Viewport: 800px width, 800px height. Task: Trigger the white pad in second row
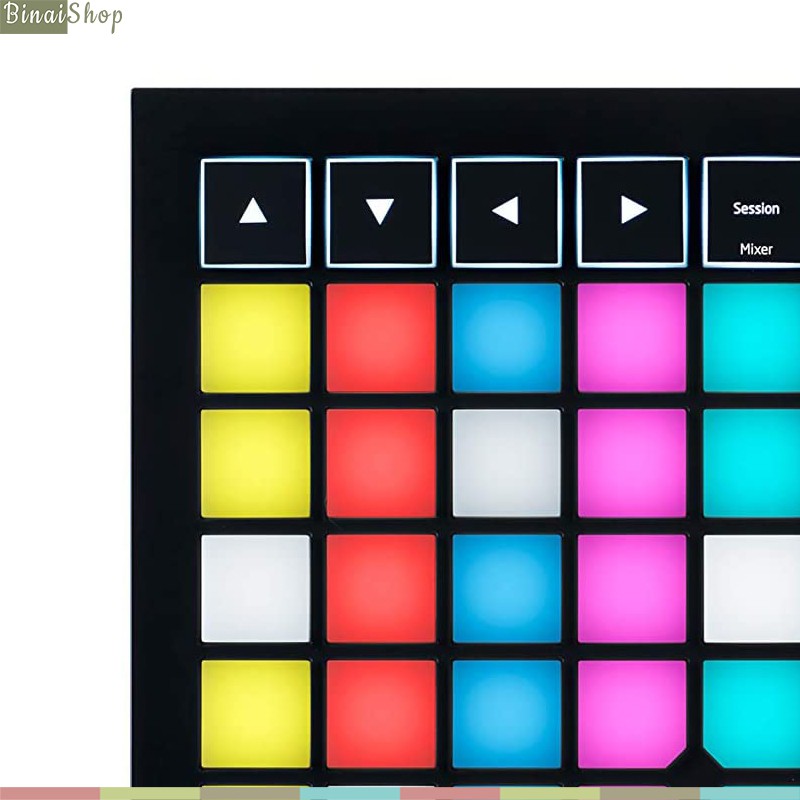[x=507, y=463]
